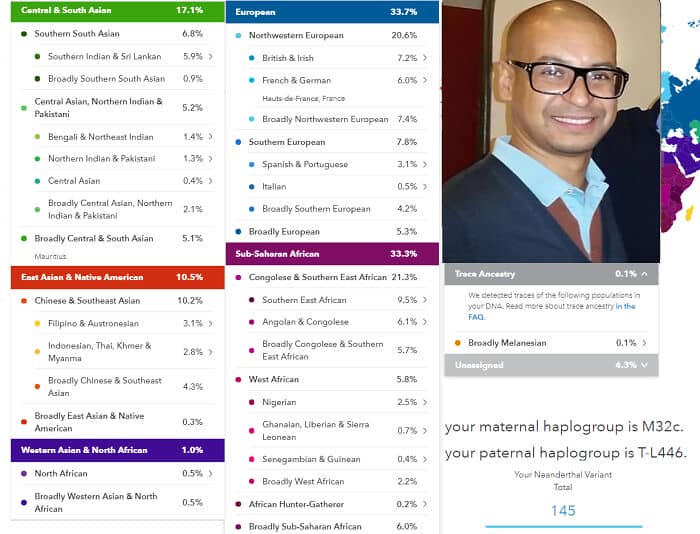
Task: Click the Broadly Melanesian orange dot
Action: click(x=457, y=343)
